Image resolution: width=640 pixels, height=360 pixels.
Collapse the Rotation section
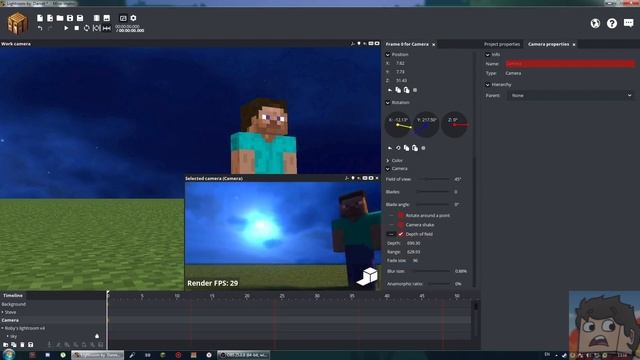(x=388, y=103)
